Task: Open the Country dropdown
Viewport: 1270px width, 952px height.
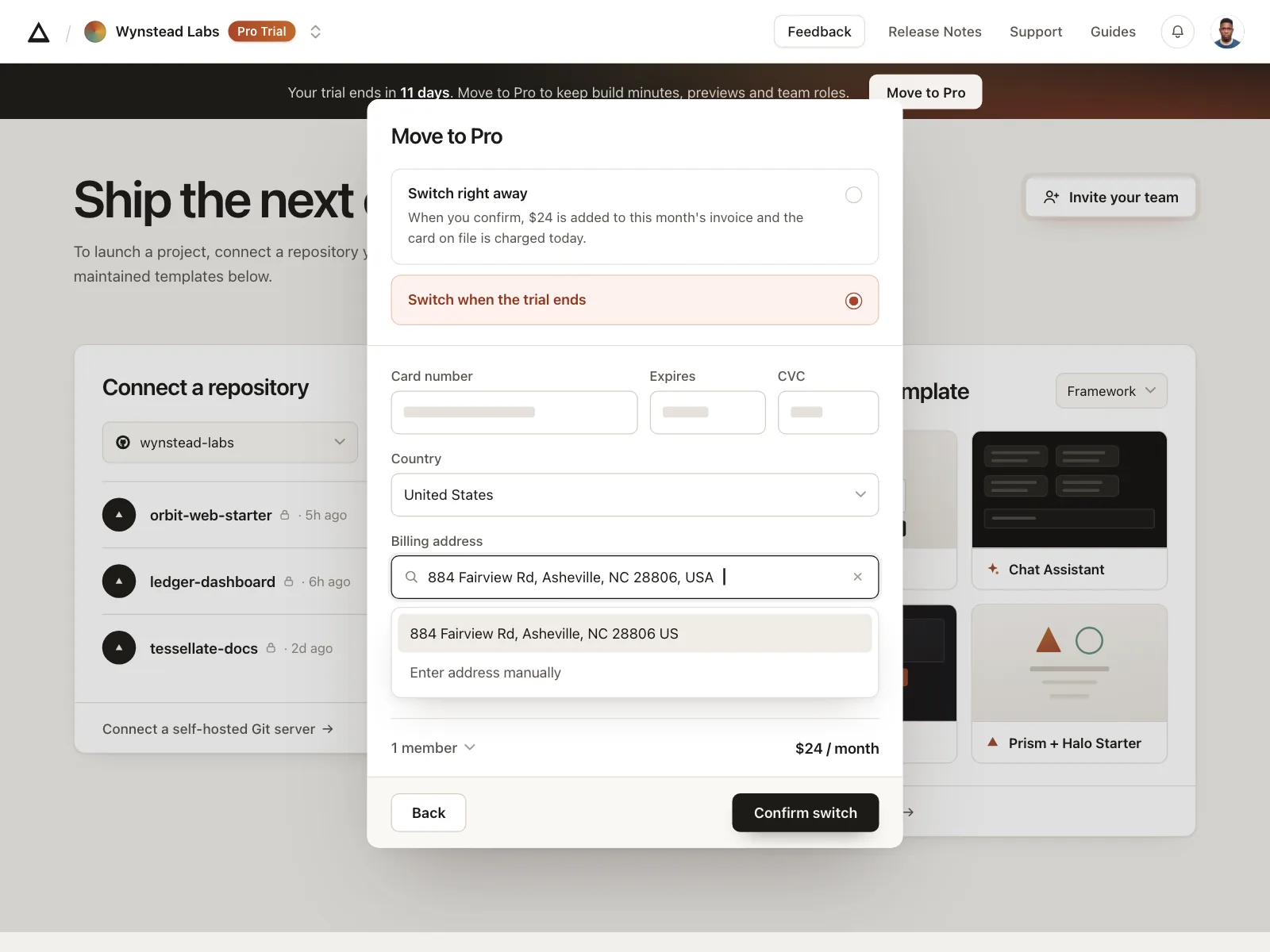Action: (635, 495)
